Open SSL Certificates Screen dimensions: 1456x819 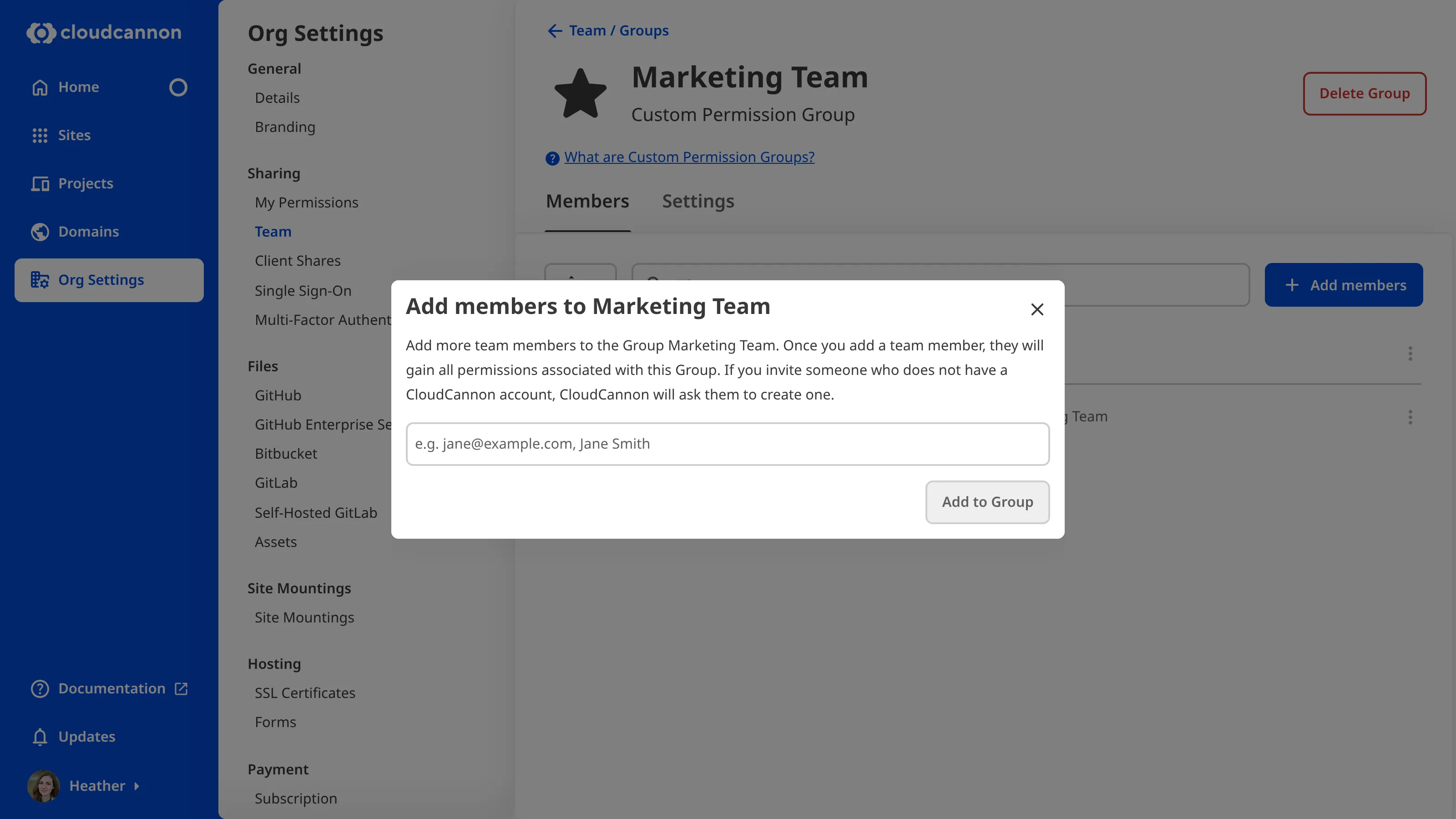[x=305, y=693]
